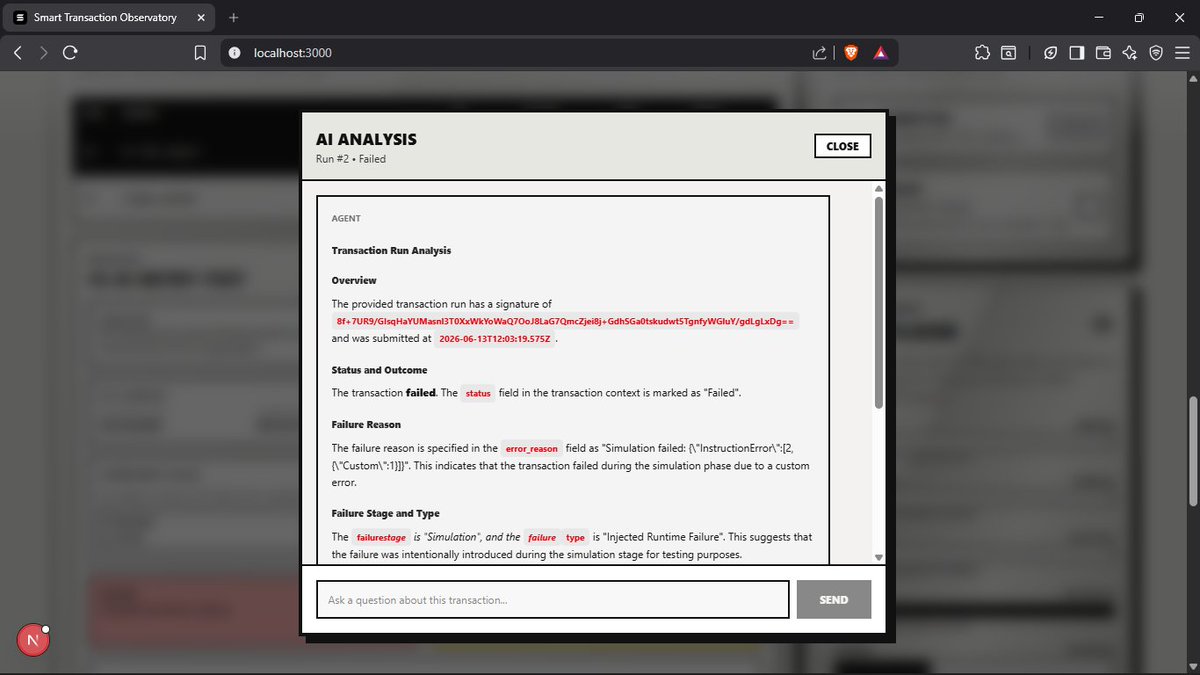1200x675 pixels.
Task: Open the Leo AI sparkle icon
Action: click(1130, 53)
